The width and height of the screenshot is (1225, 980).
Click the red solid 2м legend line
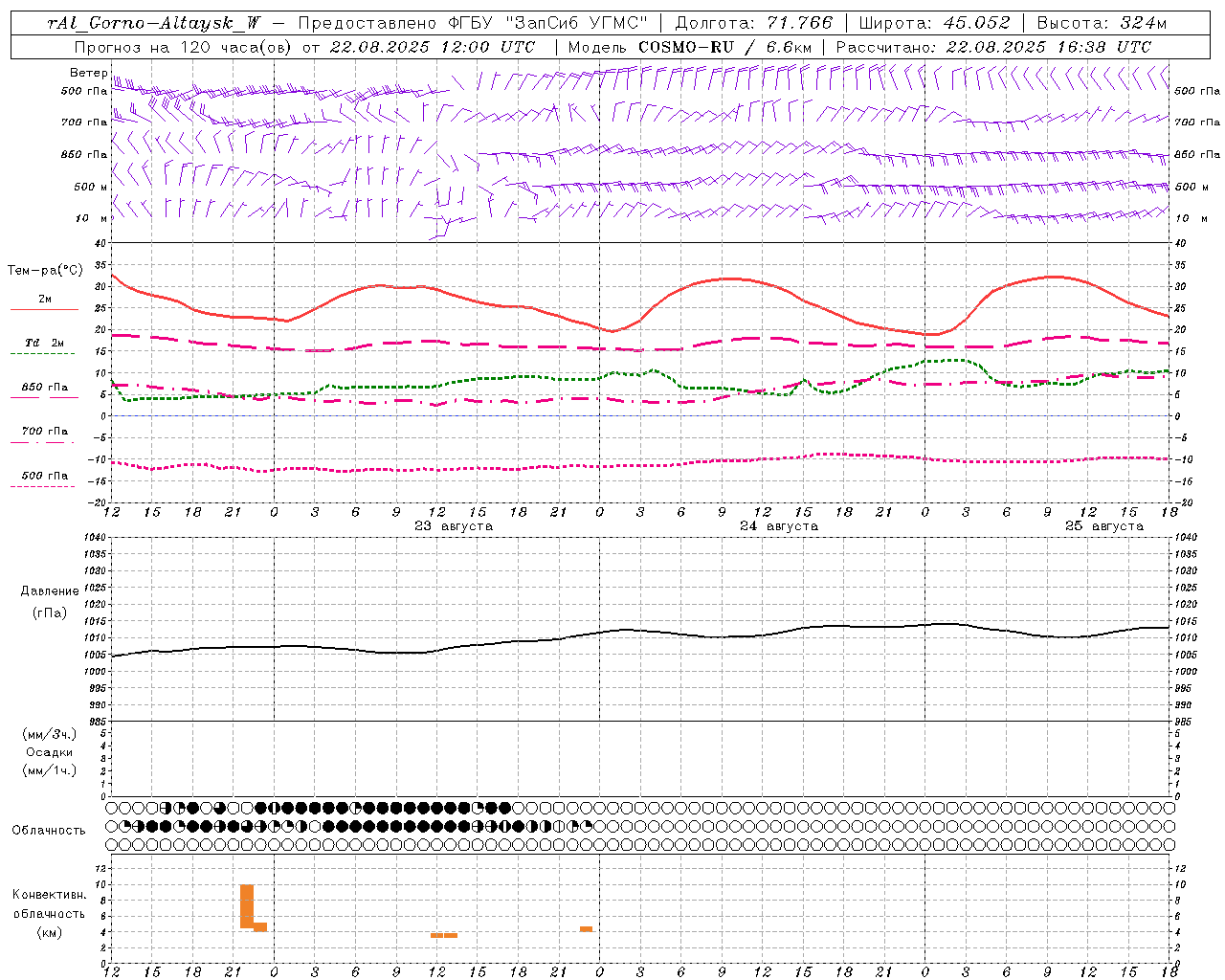(44, 310)
